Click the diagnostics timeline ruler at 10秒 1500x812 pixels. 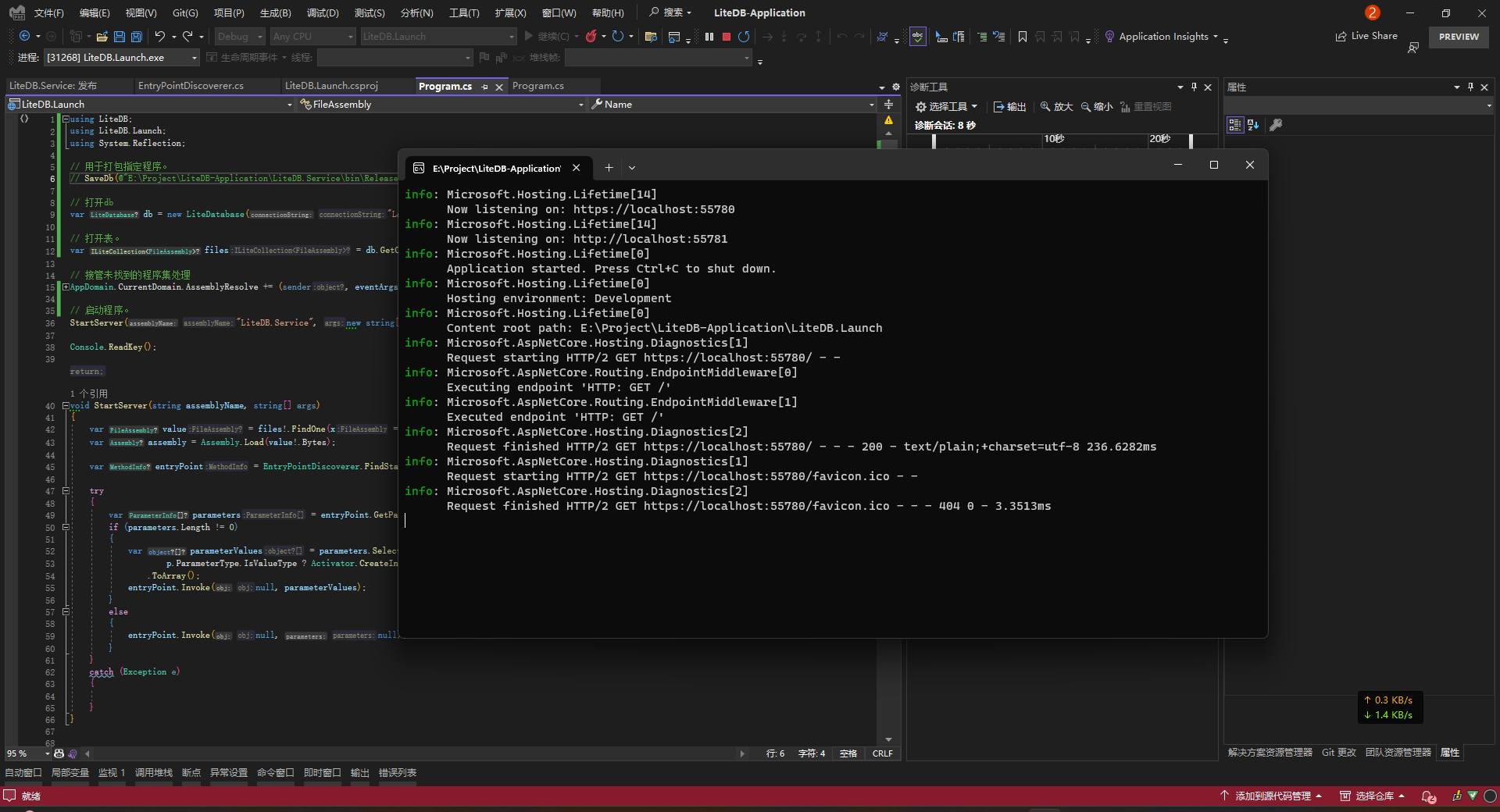point(1053,139)
